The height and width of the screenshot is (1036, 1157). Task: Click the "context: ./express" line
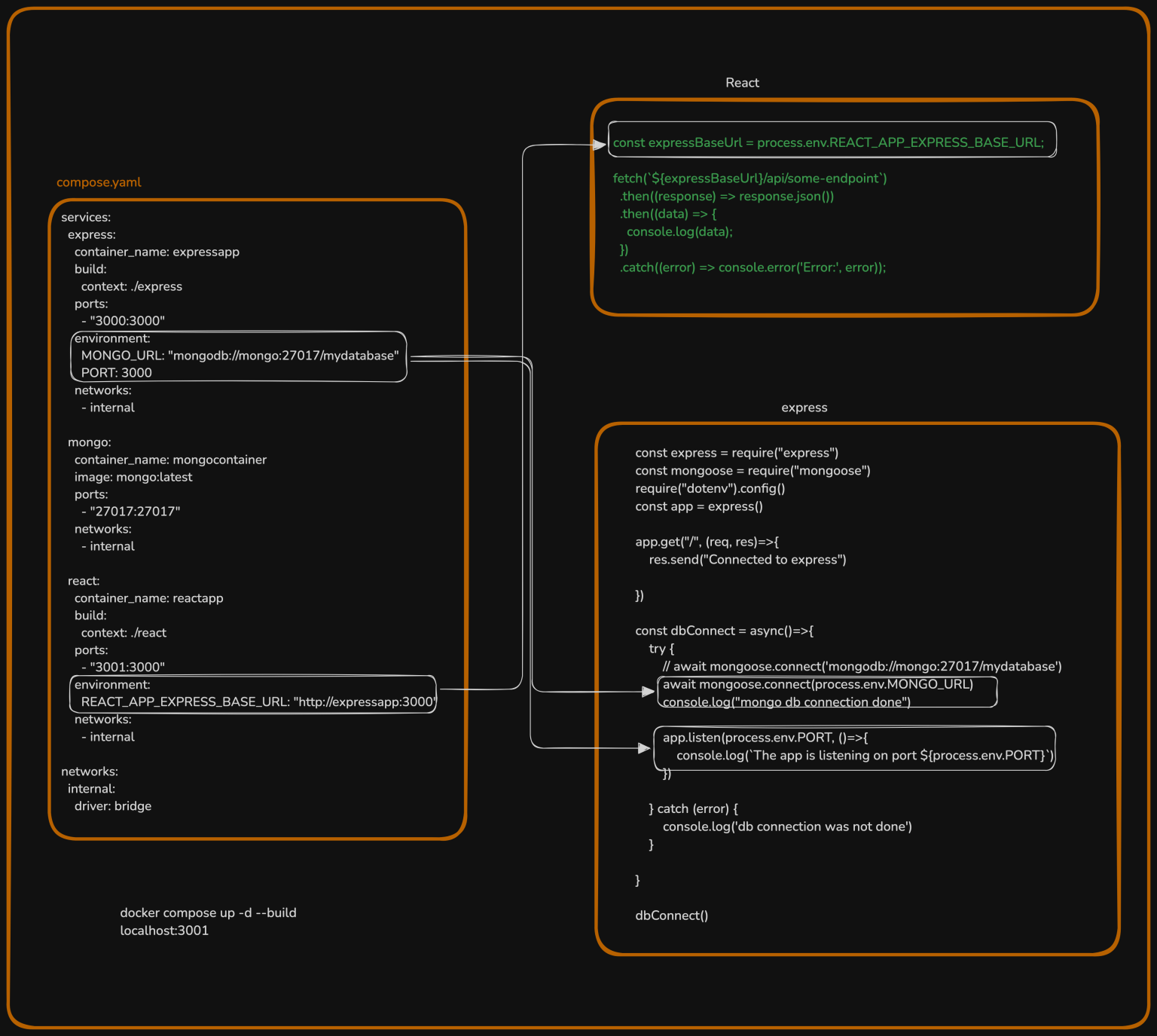[x=132, y=286]
